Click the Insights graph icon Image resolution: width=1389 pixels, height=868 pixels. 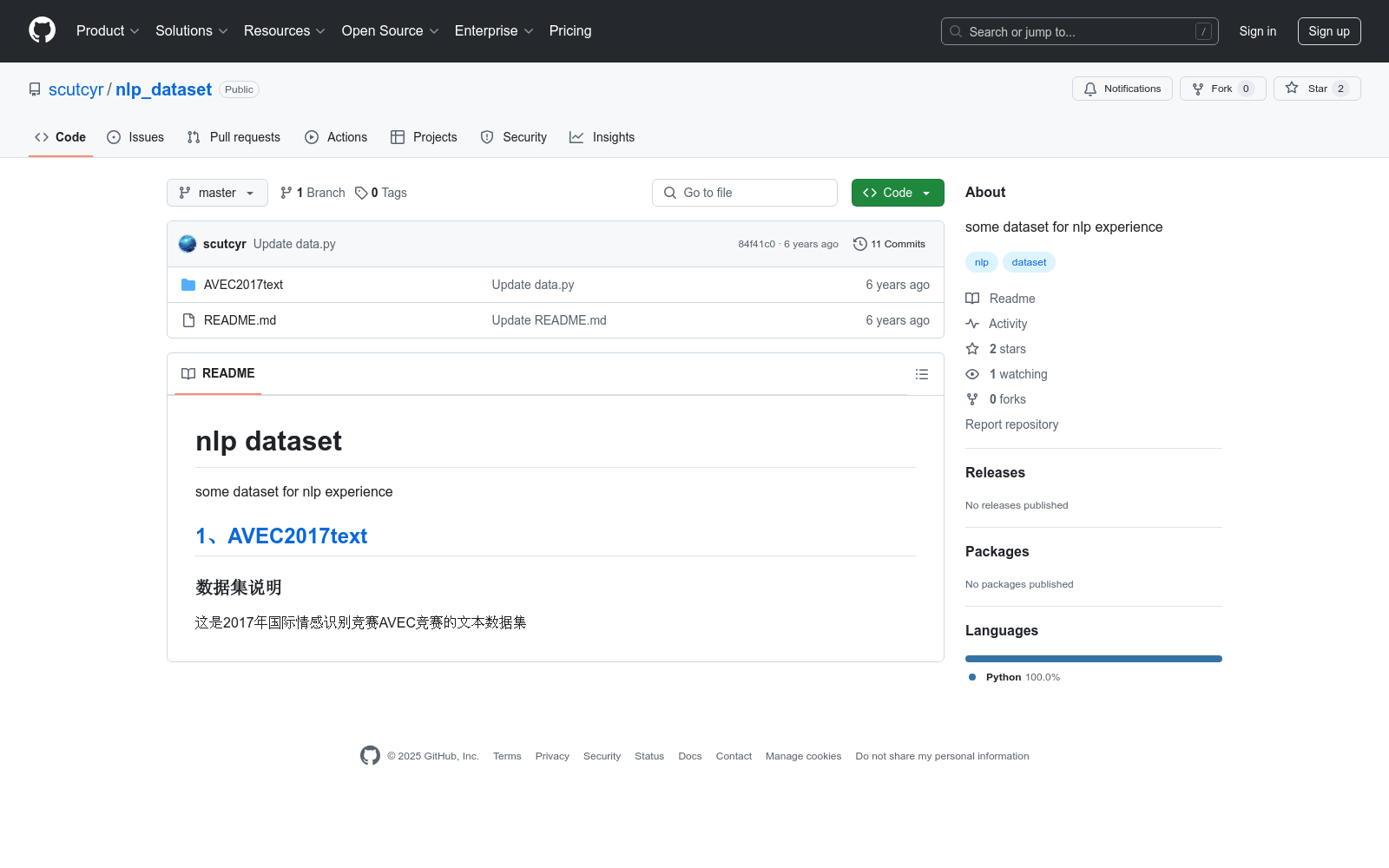pyautogui.click(x=576, y=137)
